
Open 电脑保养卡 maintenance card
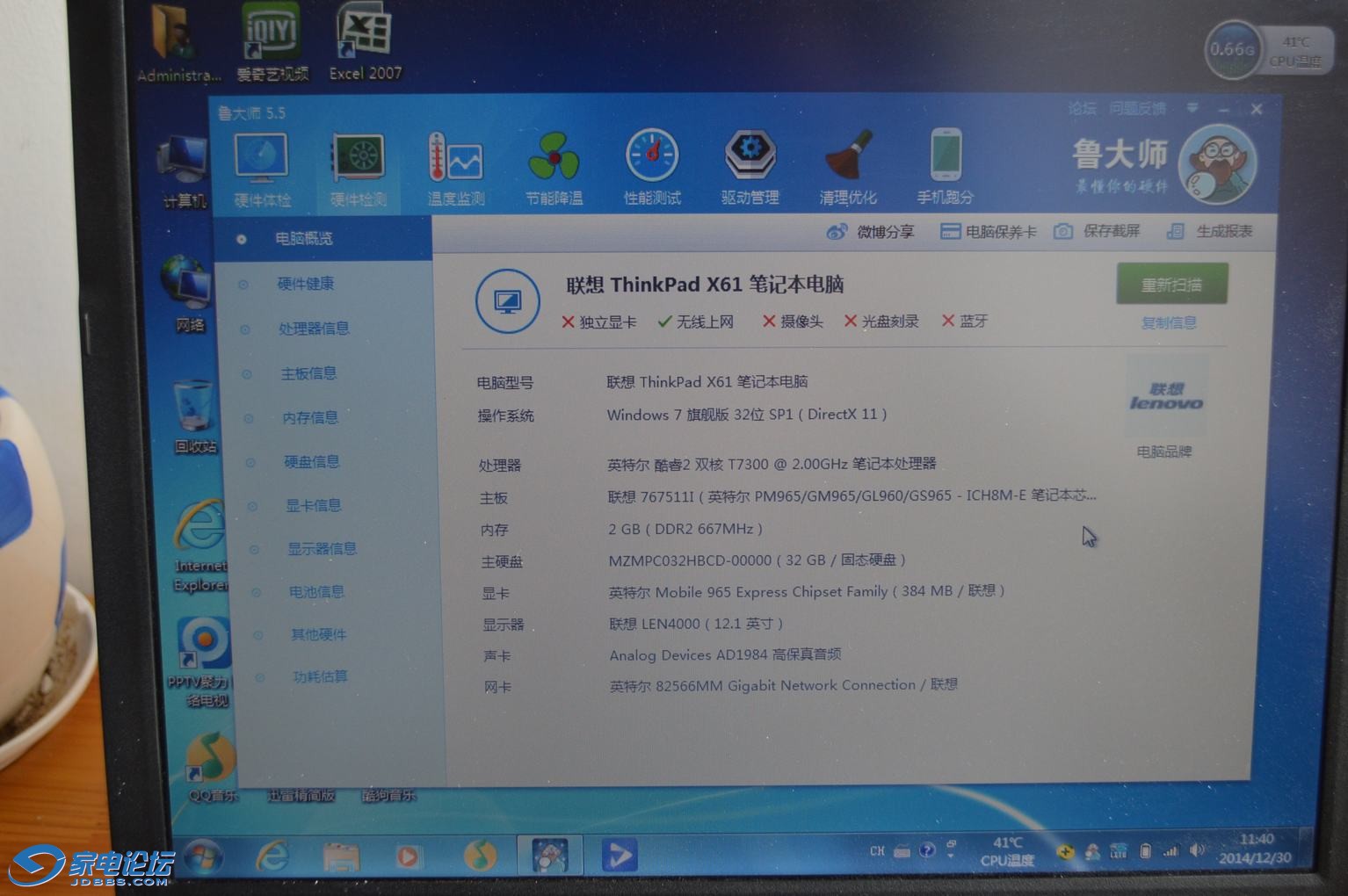tap(989, 232)
